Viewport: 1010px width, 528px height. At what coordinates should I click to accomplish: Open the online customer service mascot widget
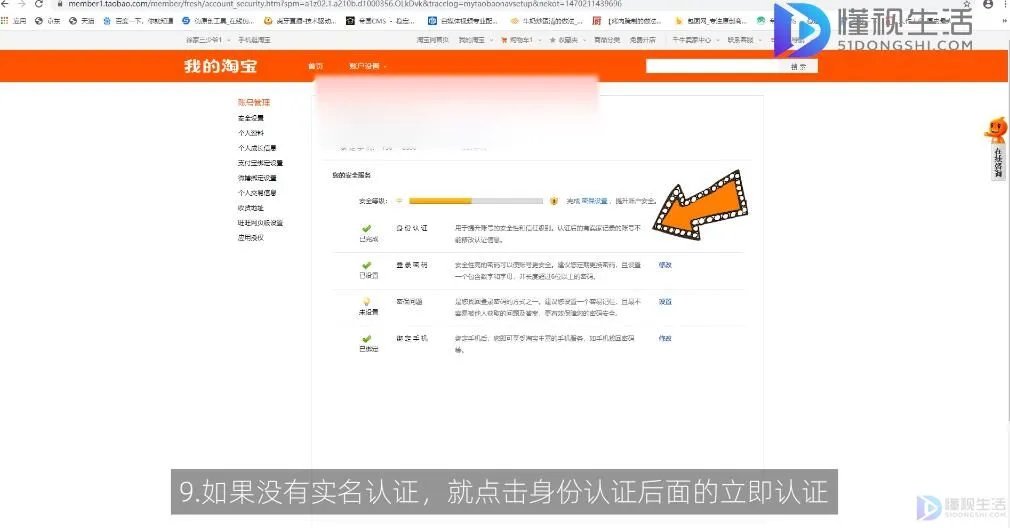point(996,148)
